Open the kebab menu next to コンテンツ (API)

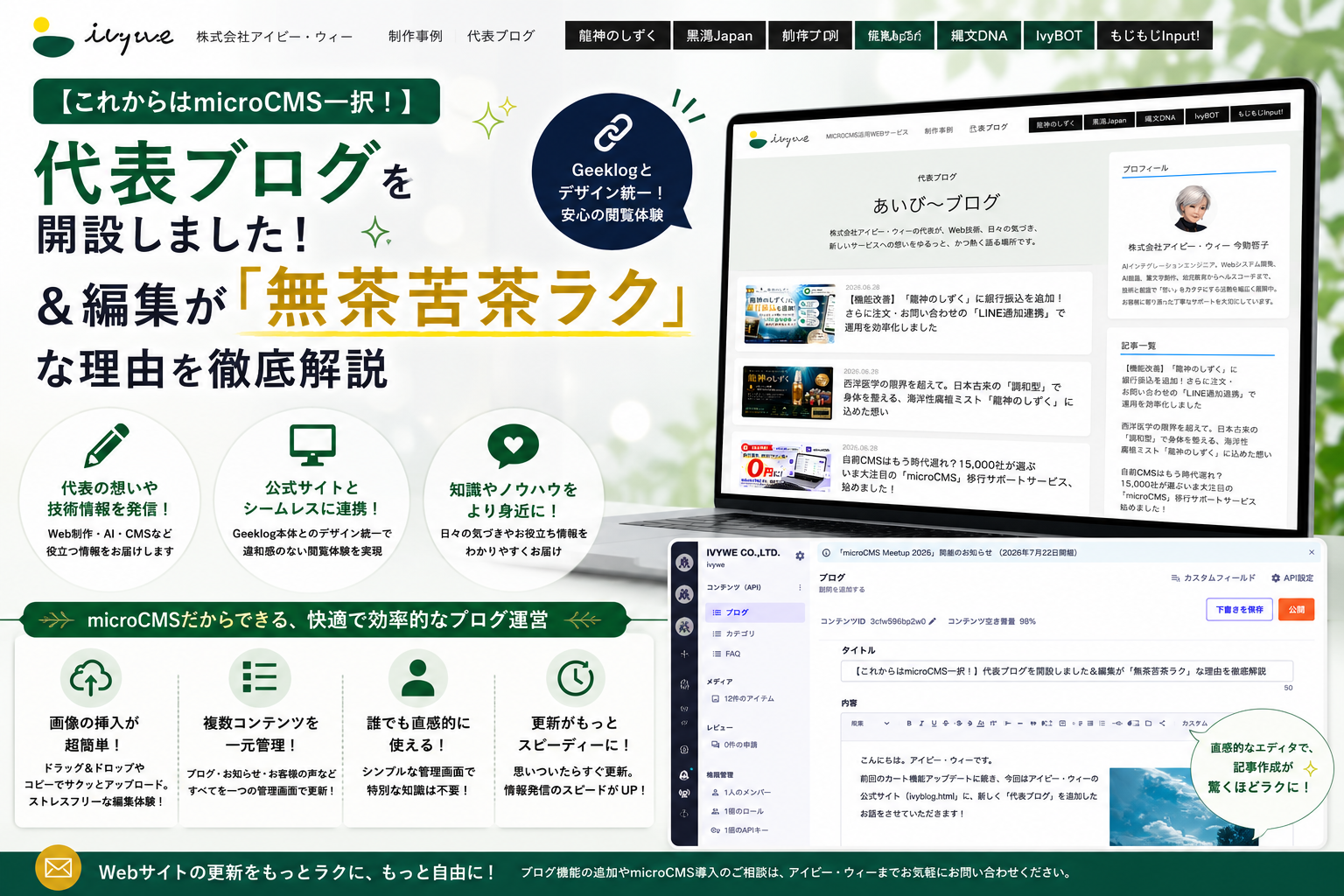click(x=800, y=587)
